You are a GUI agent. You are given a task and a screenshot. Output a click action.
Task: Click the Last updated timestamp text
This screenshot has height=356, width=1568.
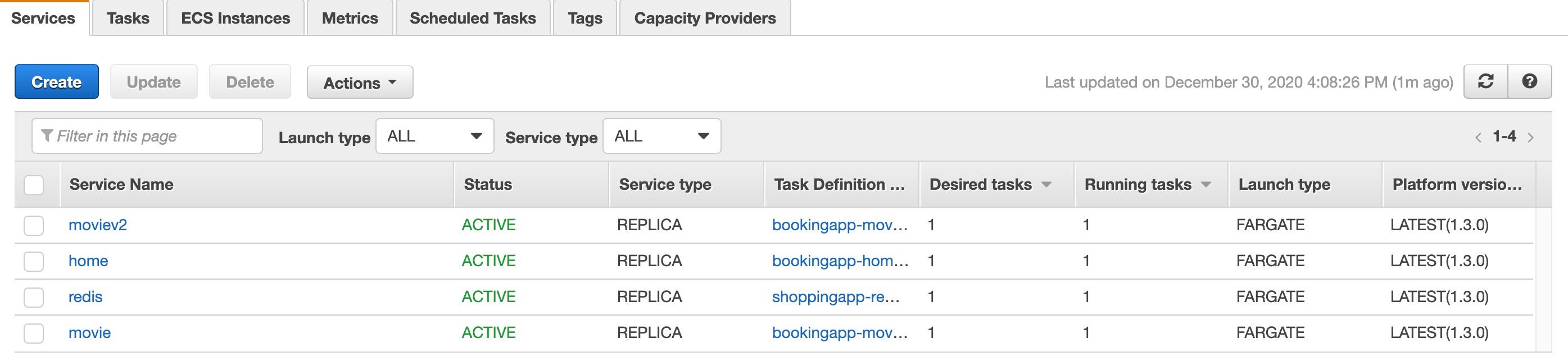[1249, 82]
